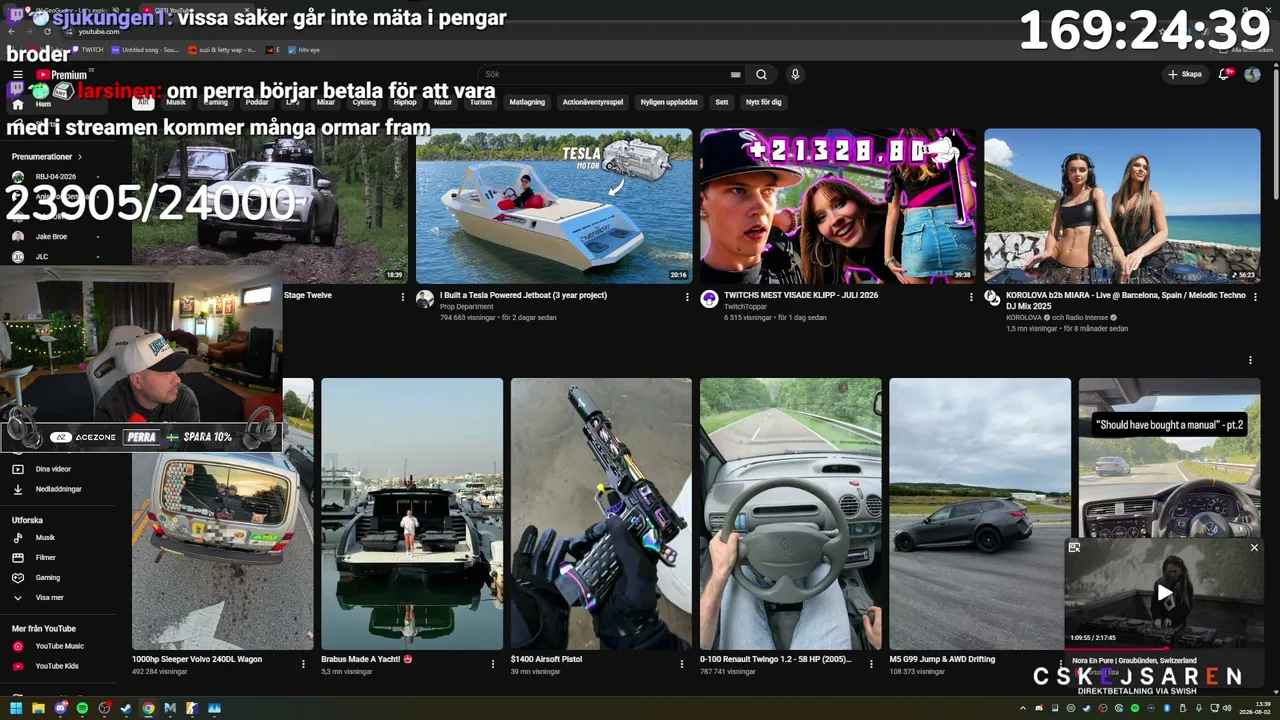Open more options for KOROLOVA b2b MIARA video
The height and width of the screenshot is (720, 1280).
coord(1255,297)
